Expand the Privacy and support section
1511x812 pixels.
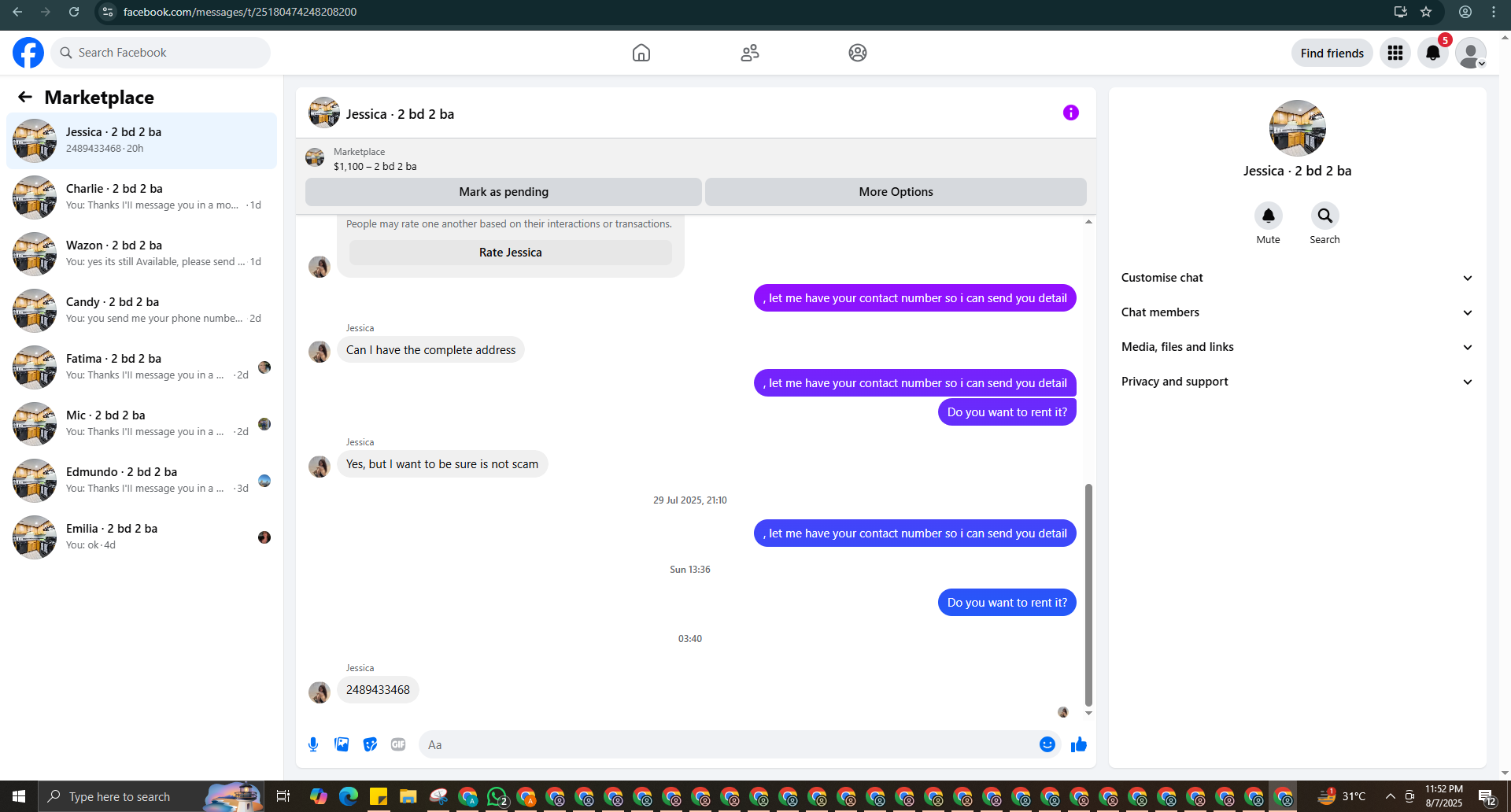1297,382
